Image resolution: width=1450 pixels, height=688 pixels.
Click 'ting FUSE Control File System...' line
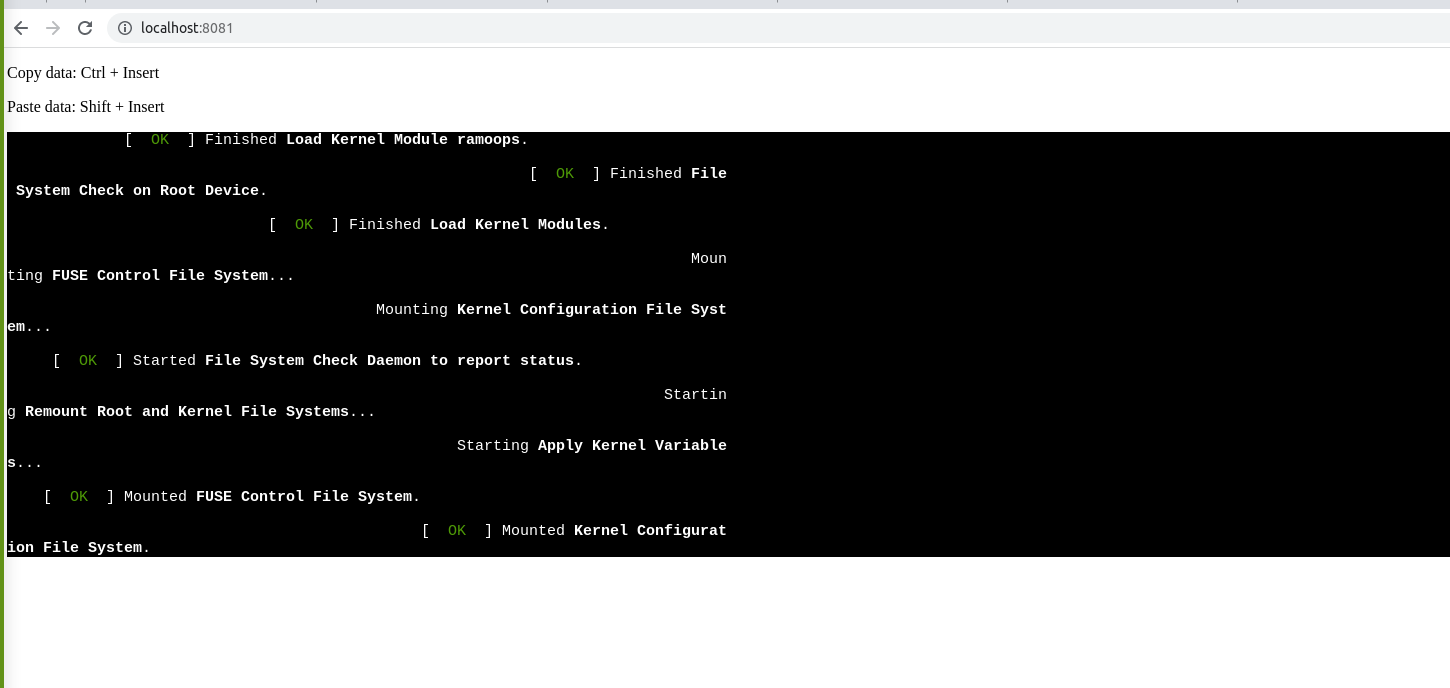point(151,276)
